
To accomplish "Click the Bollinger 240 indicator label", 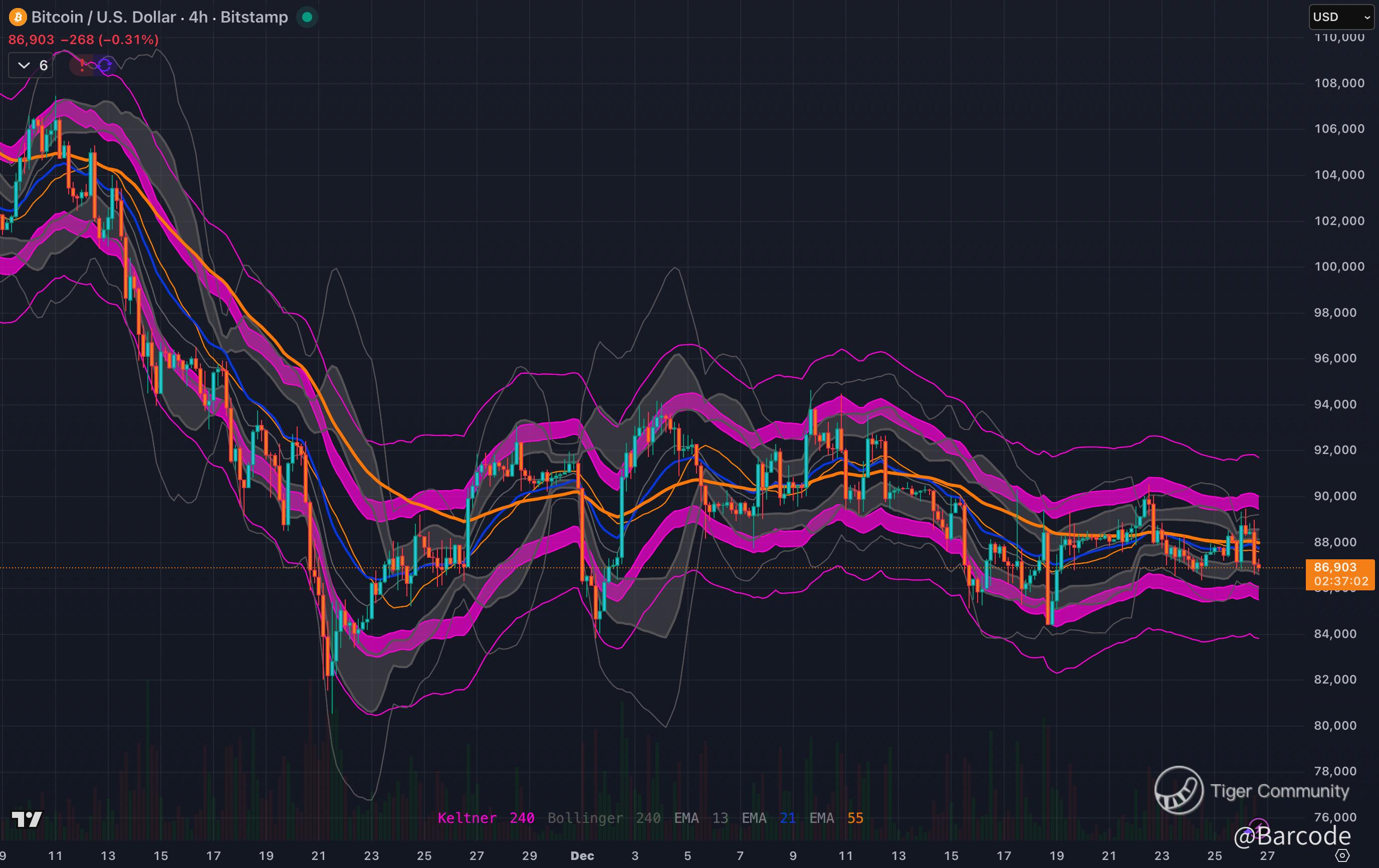I will [x=604, y=818].
